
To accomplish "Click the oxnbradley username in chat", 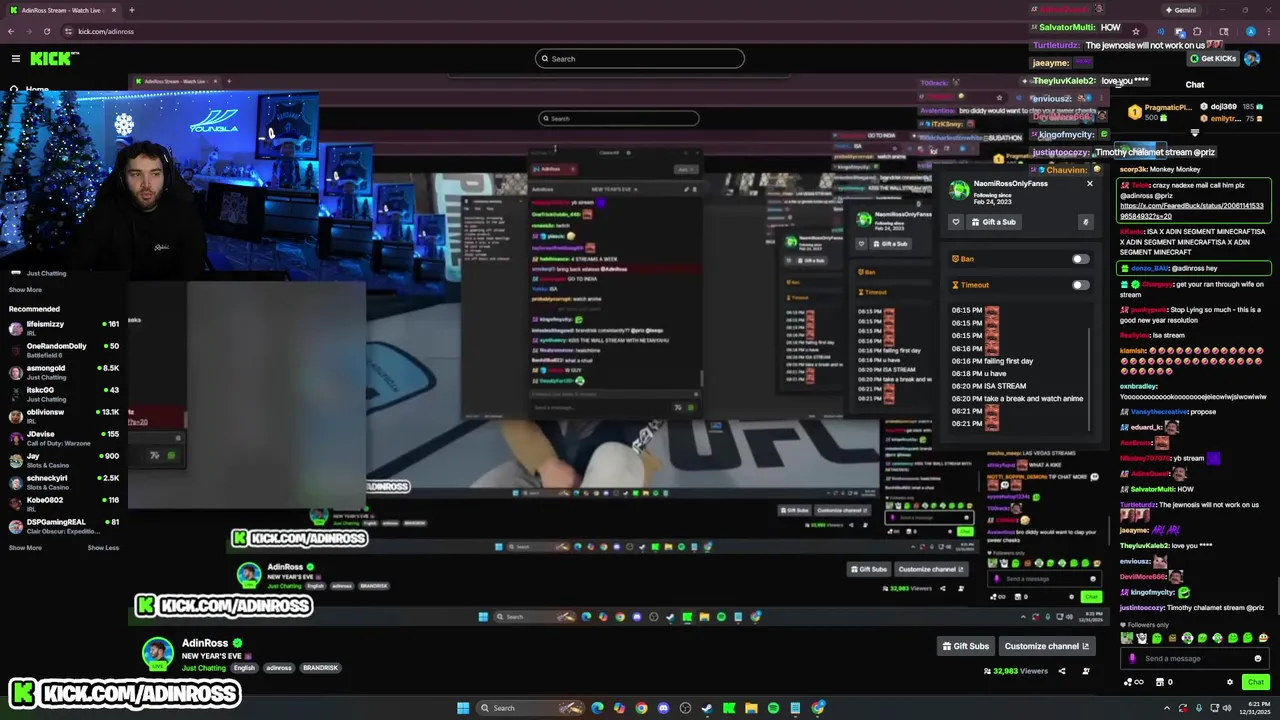I will pyautogui.click(x=1139, y=386).
